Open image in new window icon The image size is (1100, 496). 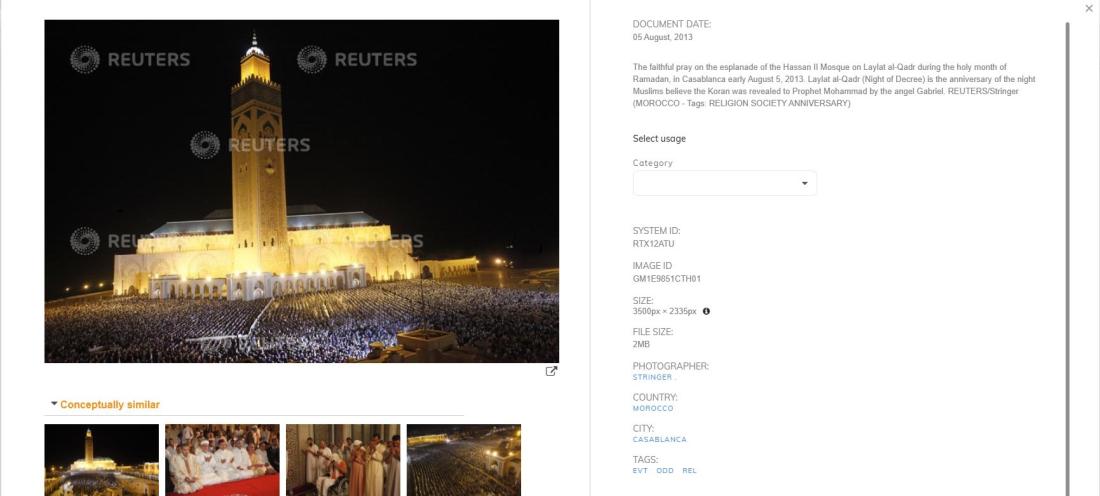(x=551, y=371)
